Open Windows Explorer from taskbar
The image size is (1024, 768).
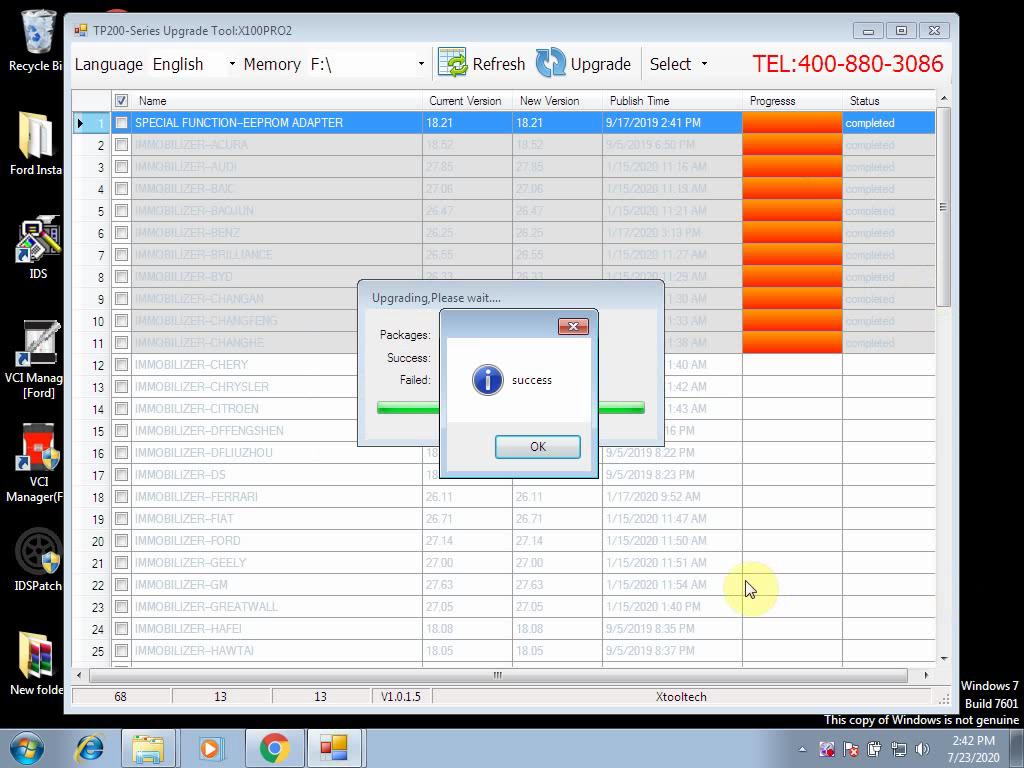(x=148, y=748)
